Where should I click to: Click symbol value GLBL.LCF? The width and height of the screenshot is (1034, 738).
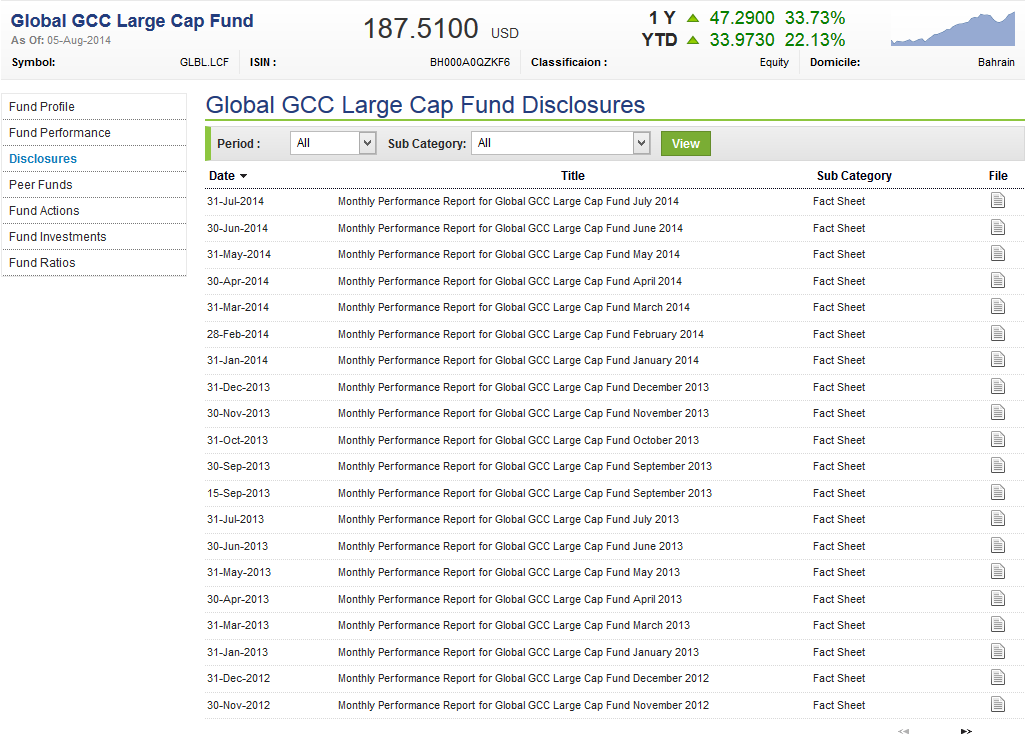click(x=204, y=63)
